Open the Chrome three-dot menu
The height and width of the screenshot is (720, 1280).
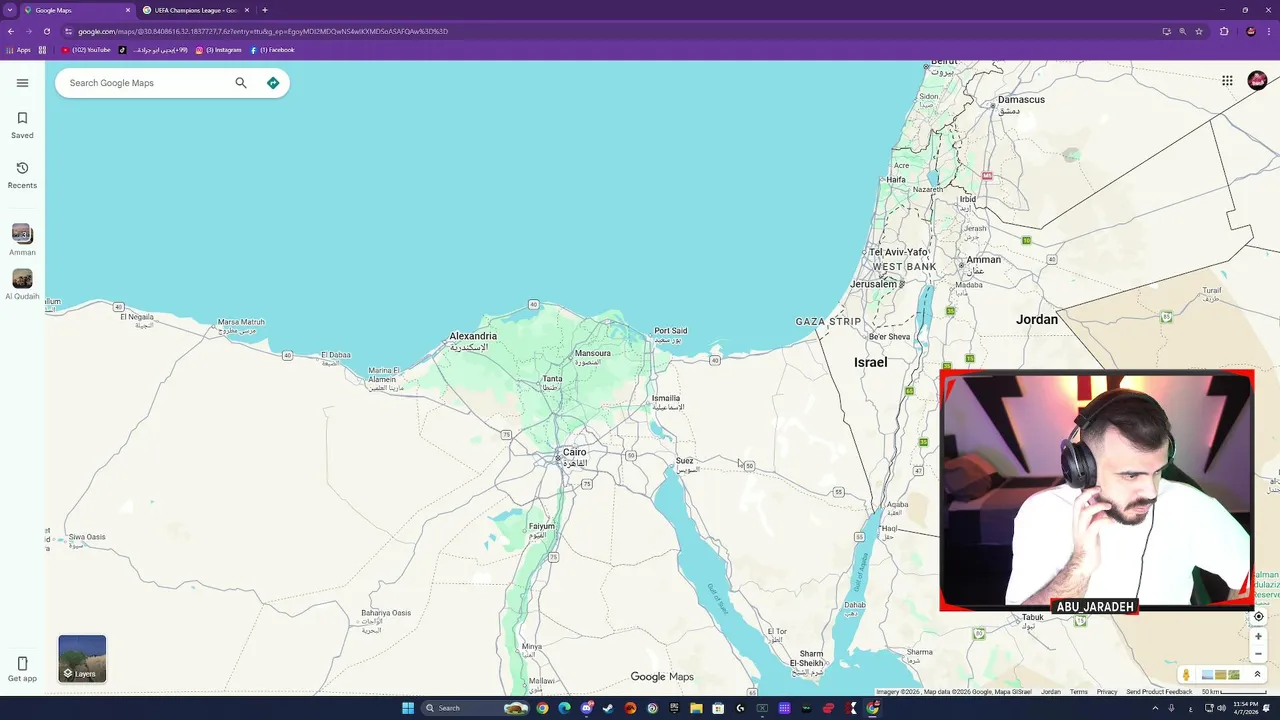click(x=1270, y=31)
